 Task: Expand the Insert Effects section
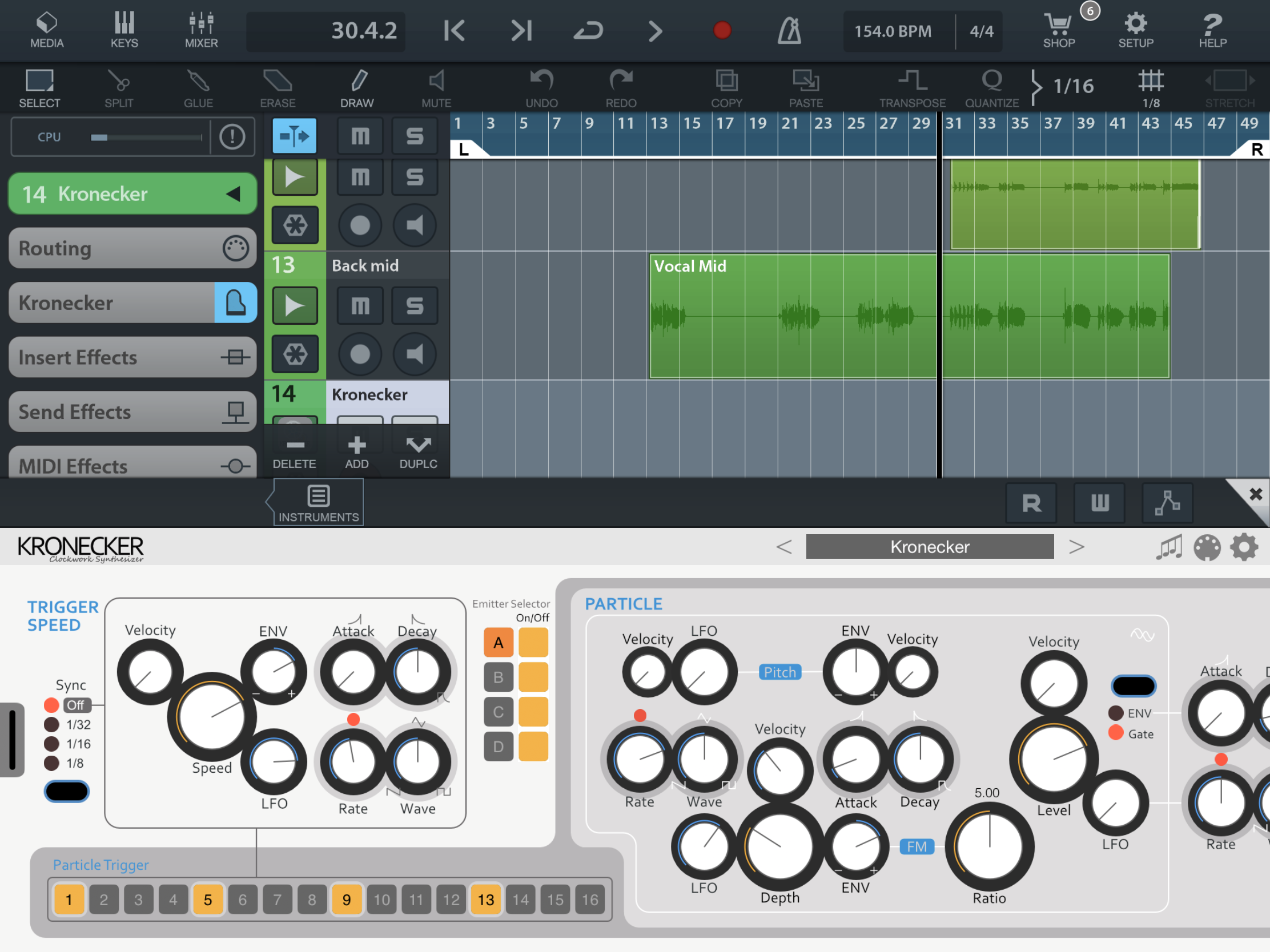132,357
